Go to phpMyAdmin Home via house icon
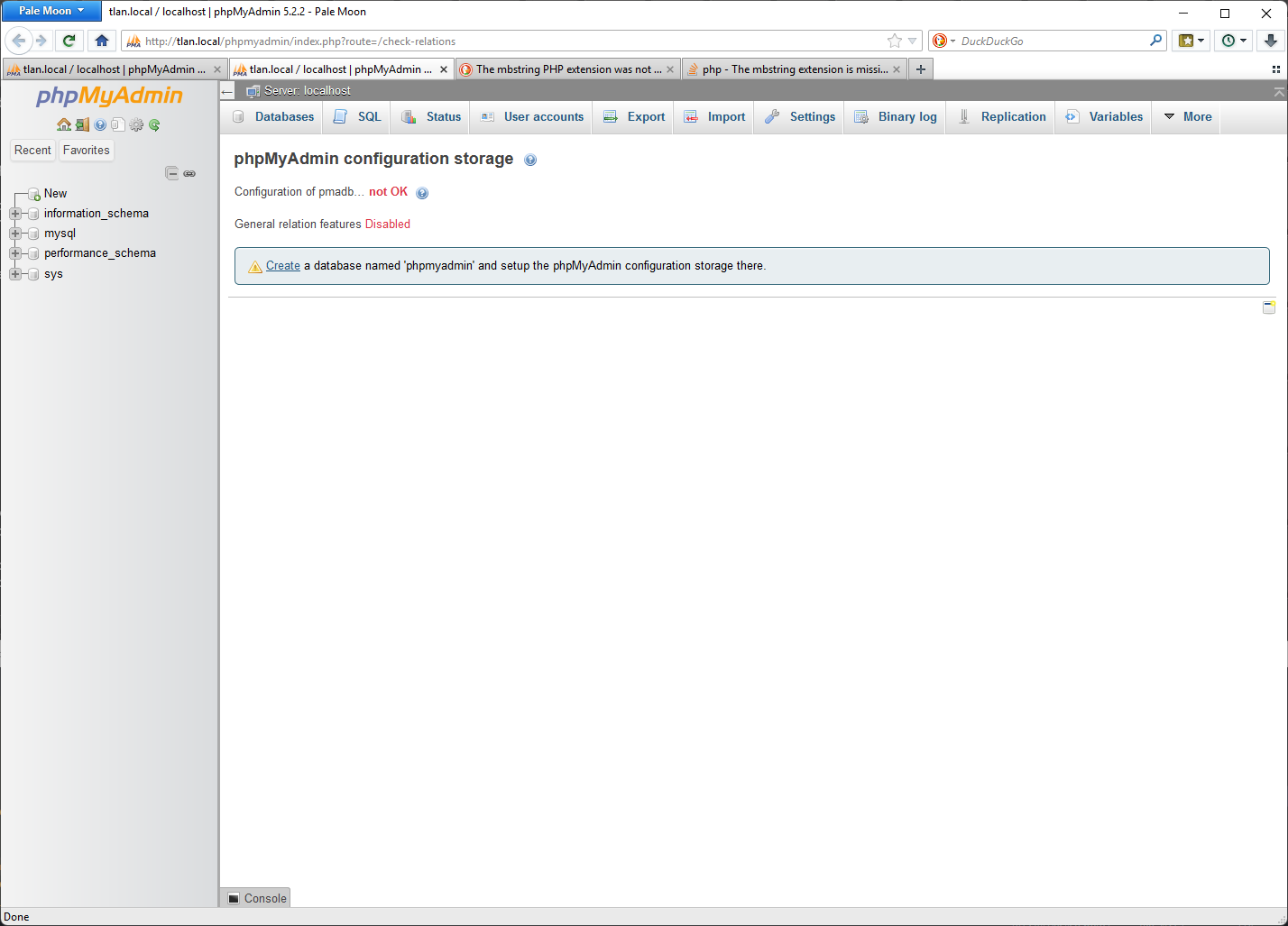 (64, 124)
